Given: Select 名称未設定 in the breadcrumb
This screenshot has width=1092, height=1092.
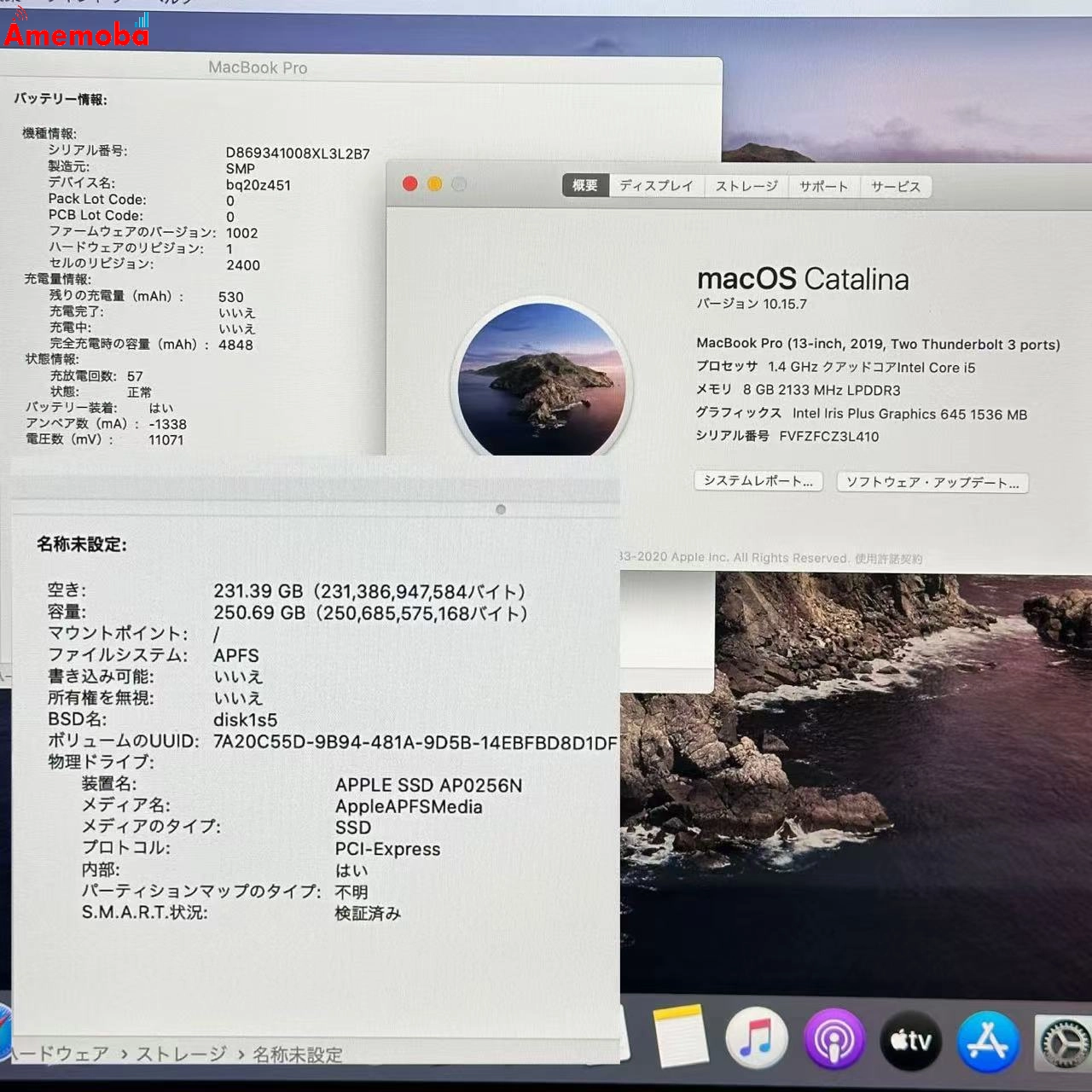Looking at the screenshot, I should (x=297, y=1054).
